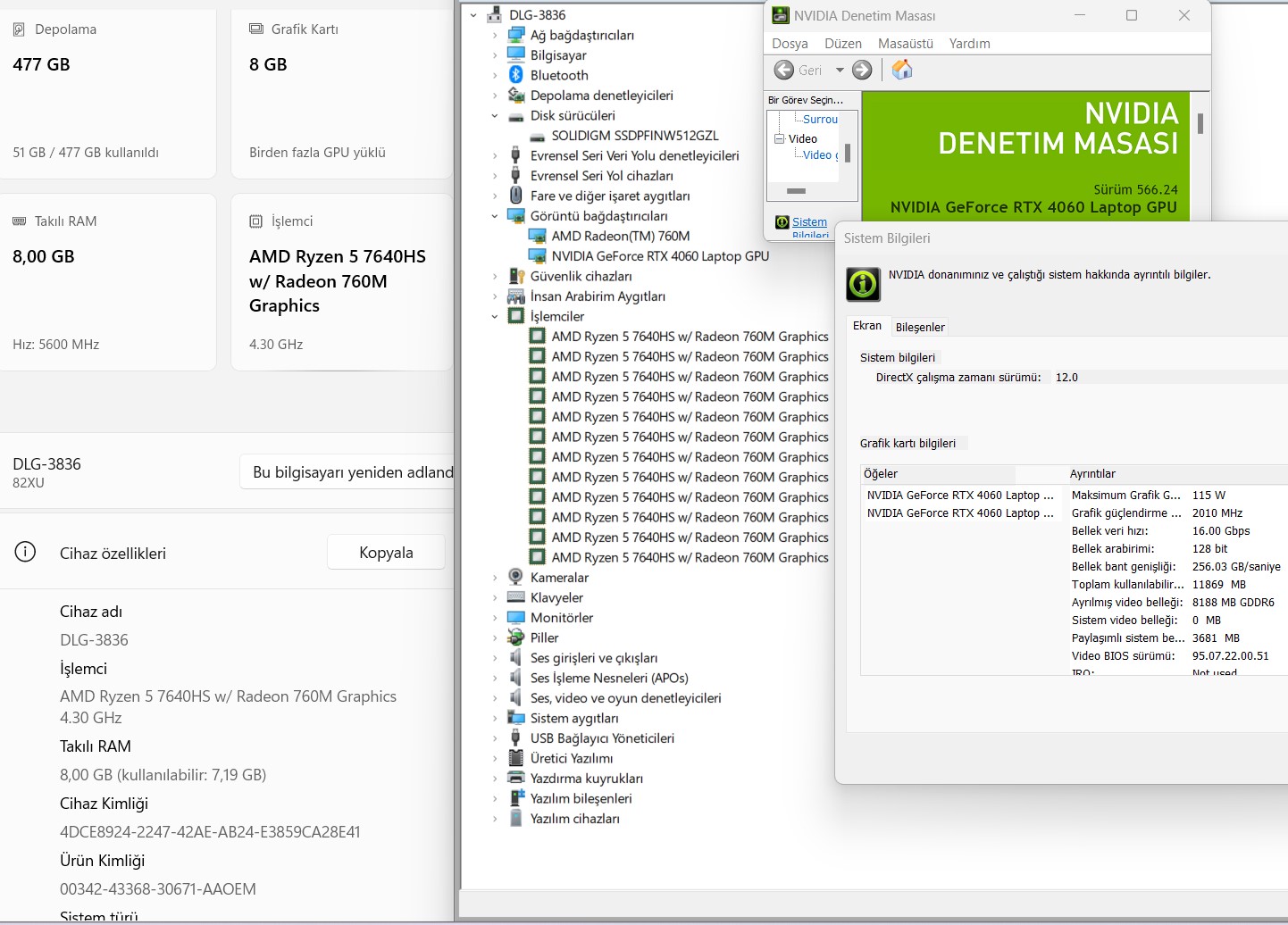Open the Yardım menu

(970, 43)
